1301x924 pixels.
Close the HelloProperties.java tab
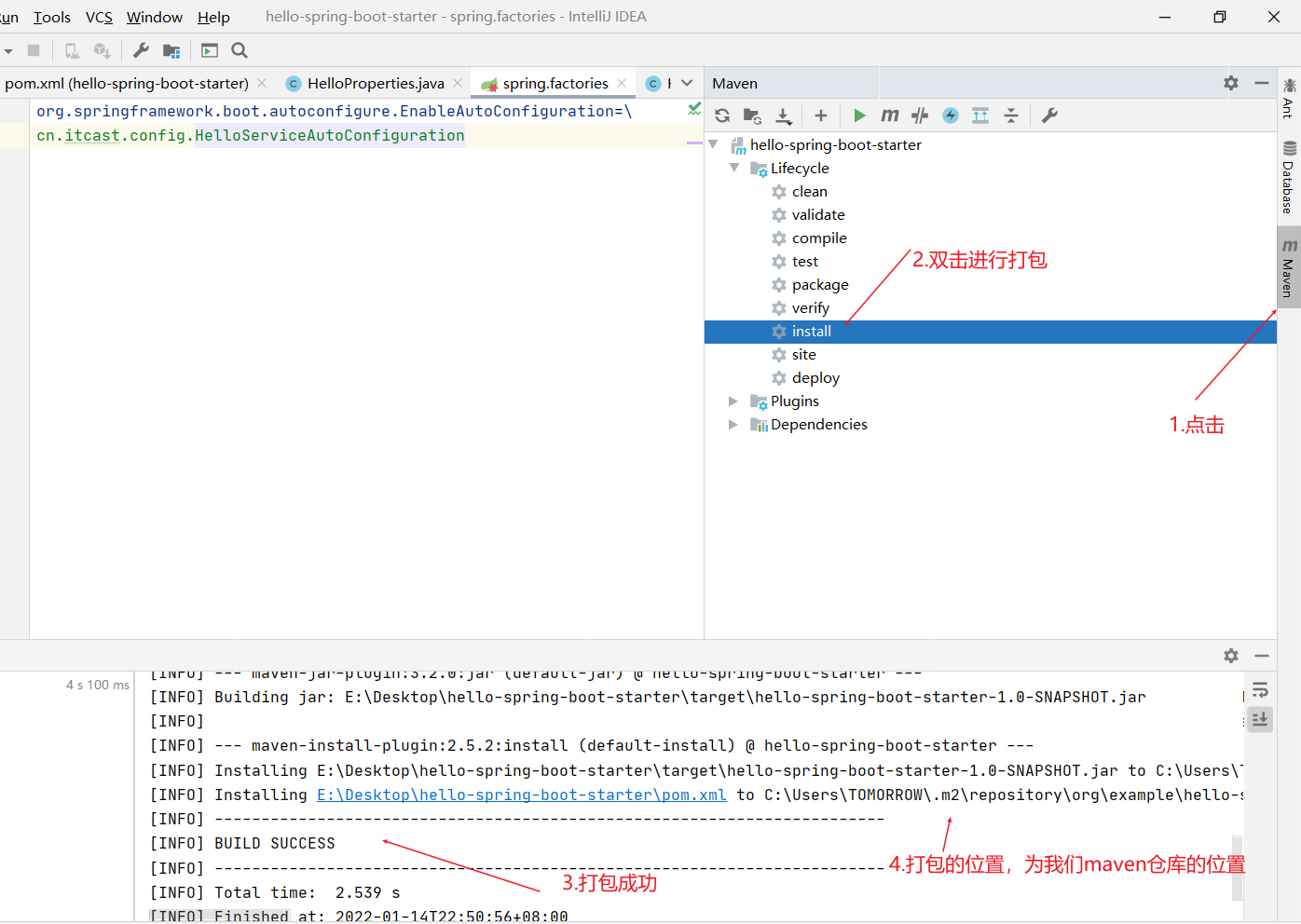(x=458, y=83)
